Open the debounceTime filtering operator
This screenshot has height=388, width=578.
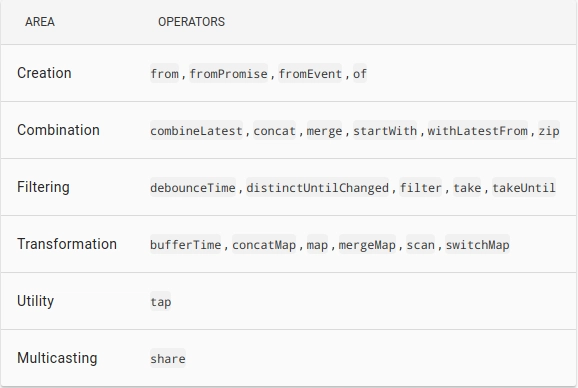(x=193, y=187)
